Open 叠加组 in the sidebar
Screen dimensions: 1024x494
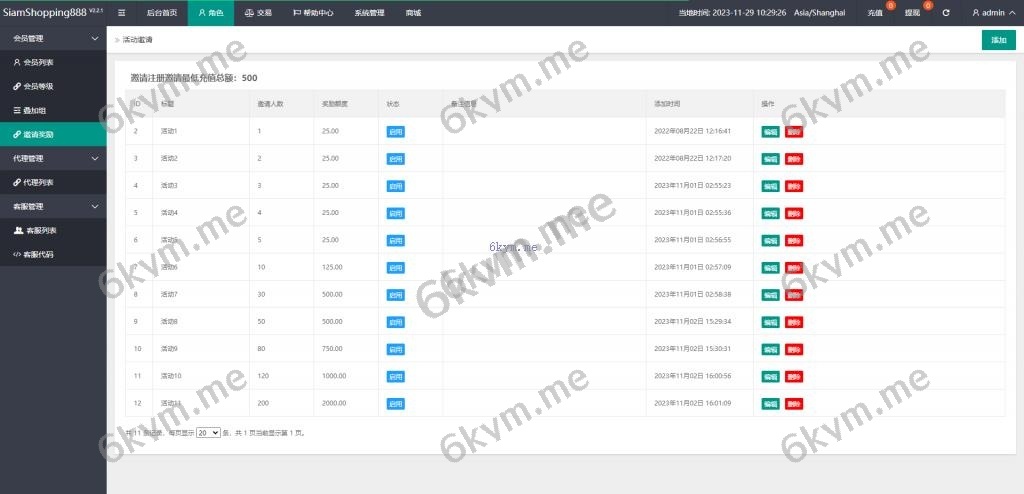[x=35, y=110]
